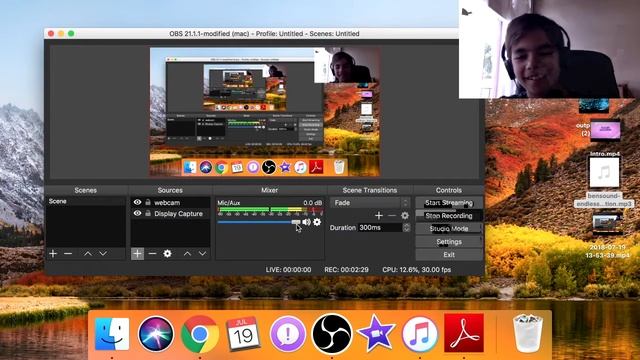
Task: Open iTunes from the Dock
Action: (420, 334)
